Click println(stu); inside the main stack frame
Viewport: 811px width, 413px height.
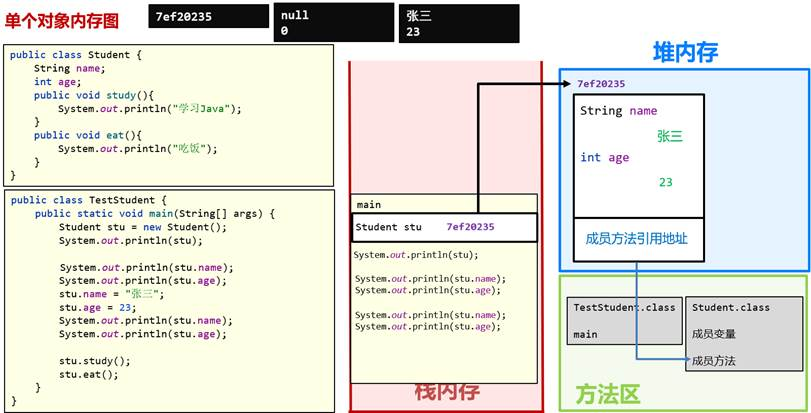tap(416, 255)
